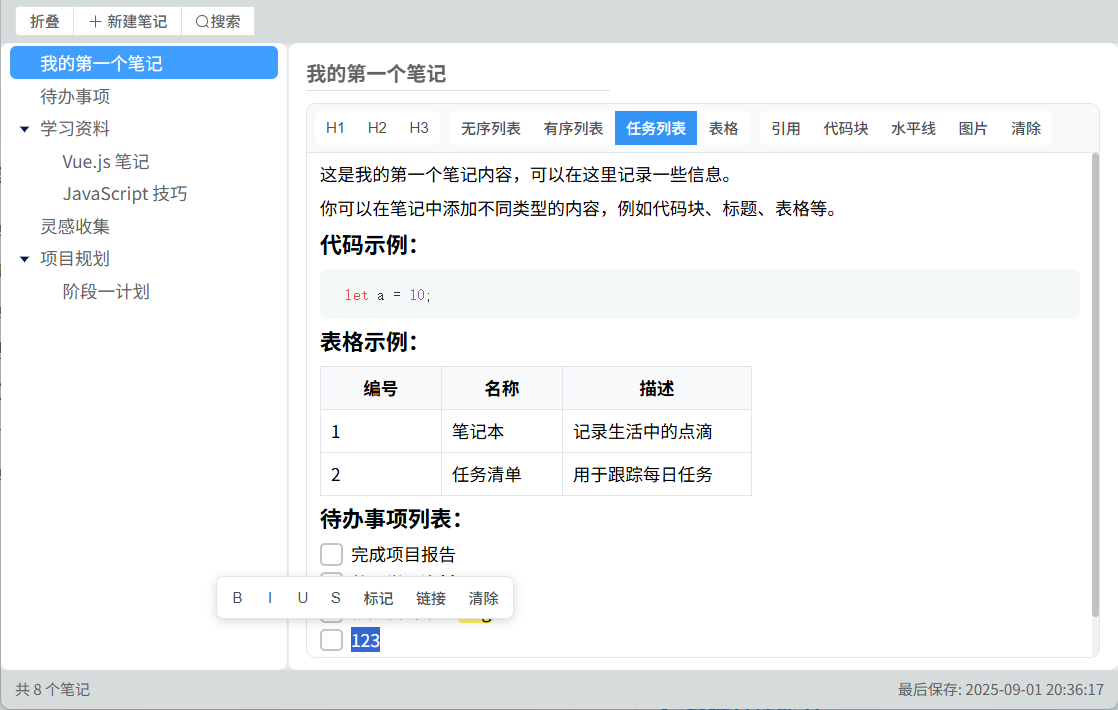The image size is (1118, 710).
Task: Click table cell 笔记本
Action: [502, 431]
